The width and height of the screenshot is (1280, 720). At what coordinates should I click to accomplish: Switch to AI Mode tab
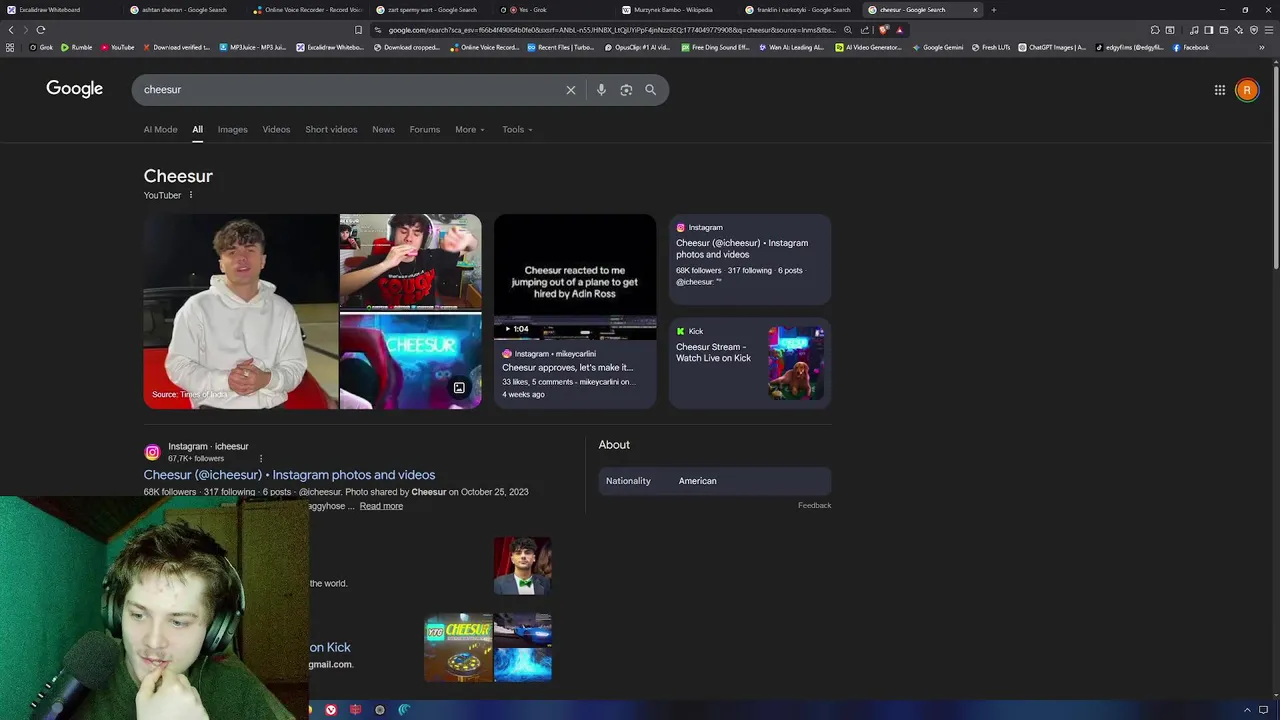160,129
